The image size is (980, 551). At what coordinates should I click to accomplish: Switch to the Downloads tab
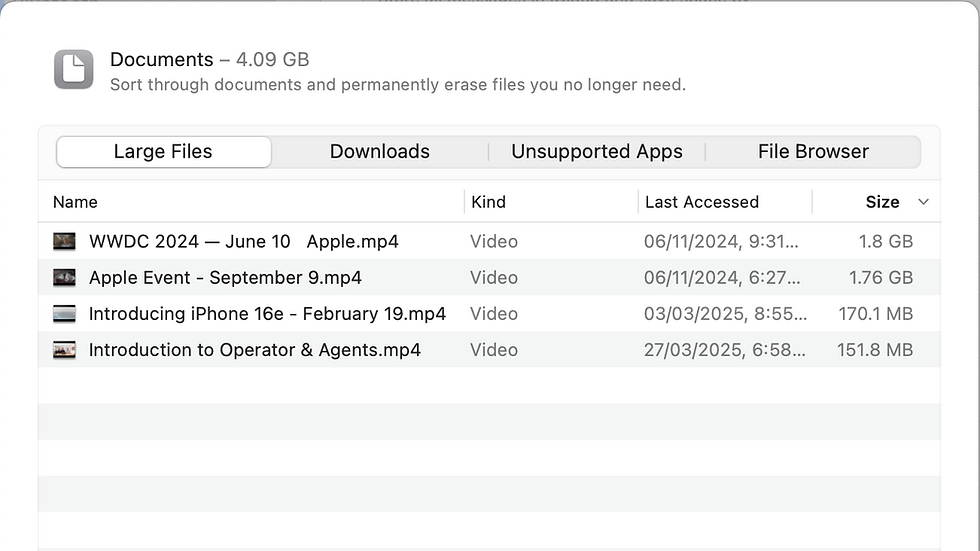coord(379,152)
